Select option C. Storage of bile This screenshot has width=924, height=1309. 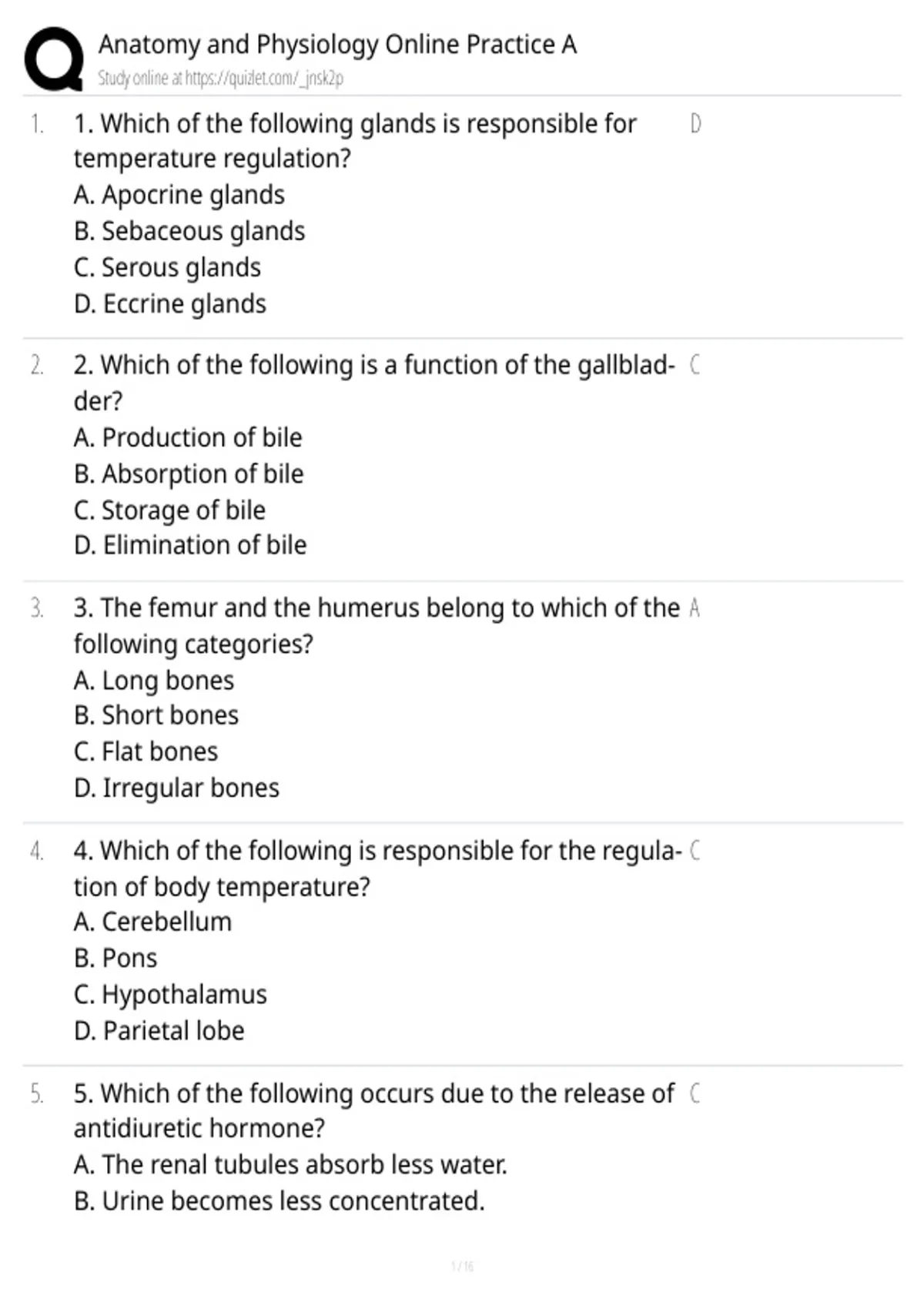point(169,510)
